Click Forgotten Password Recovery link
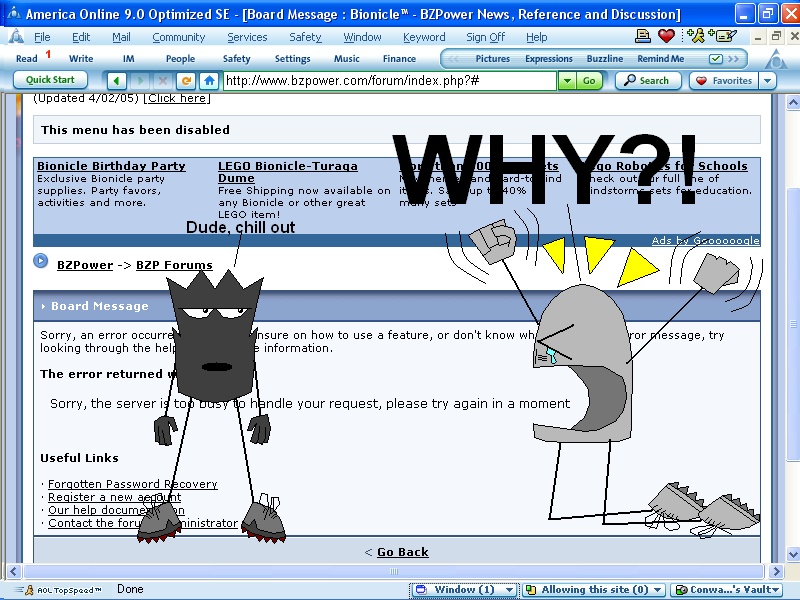Image resolution: width=800 pixels, height=600 pixels. (133, 484)
